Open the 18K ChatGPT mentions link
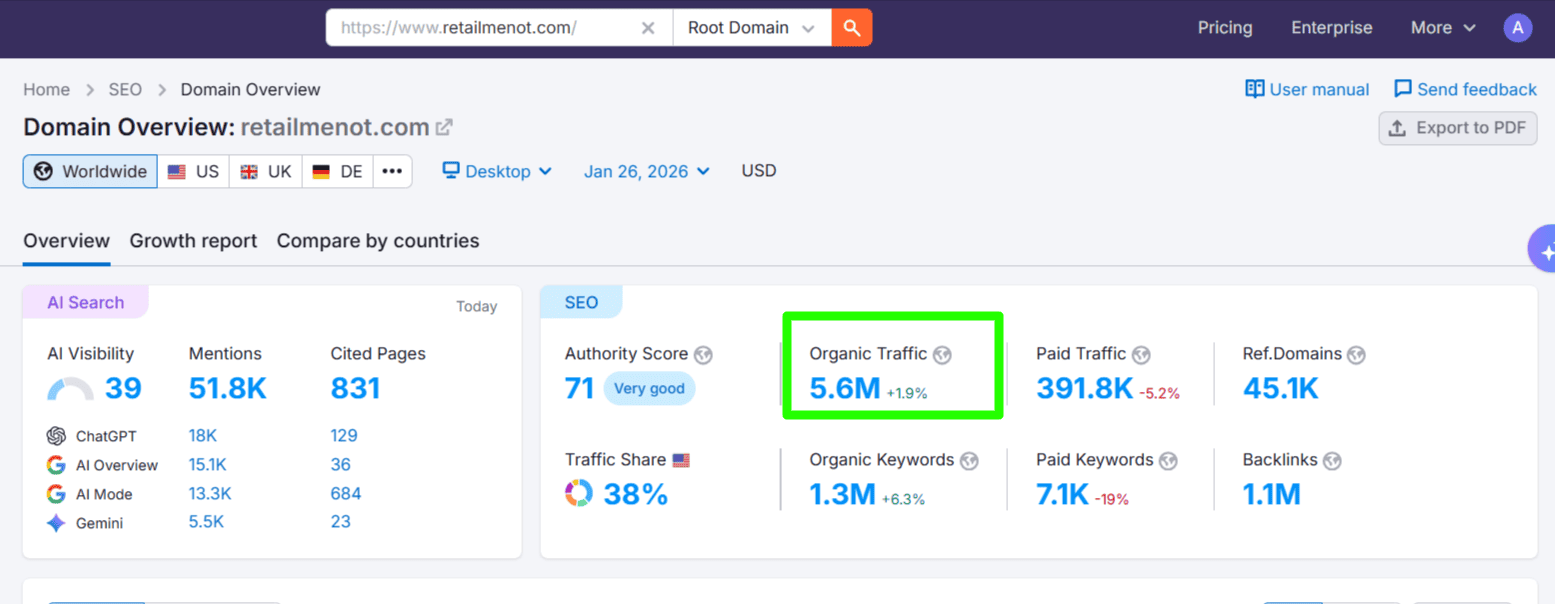The image size is (1555, 604). click(205, 435)
